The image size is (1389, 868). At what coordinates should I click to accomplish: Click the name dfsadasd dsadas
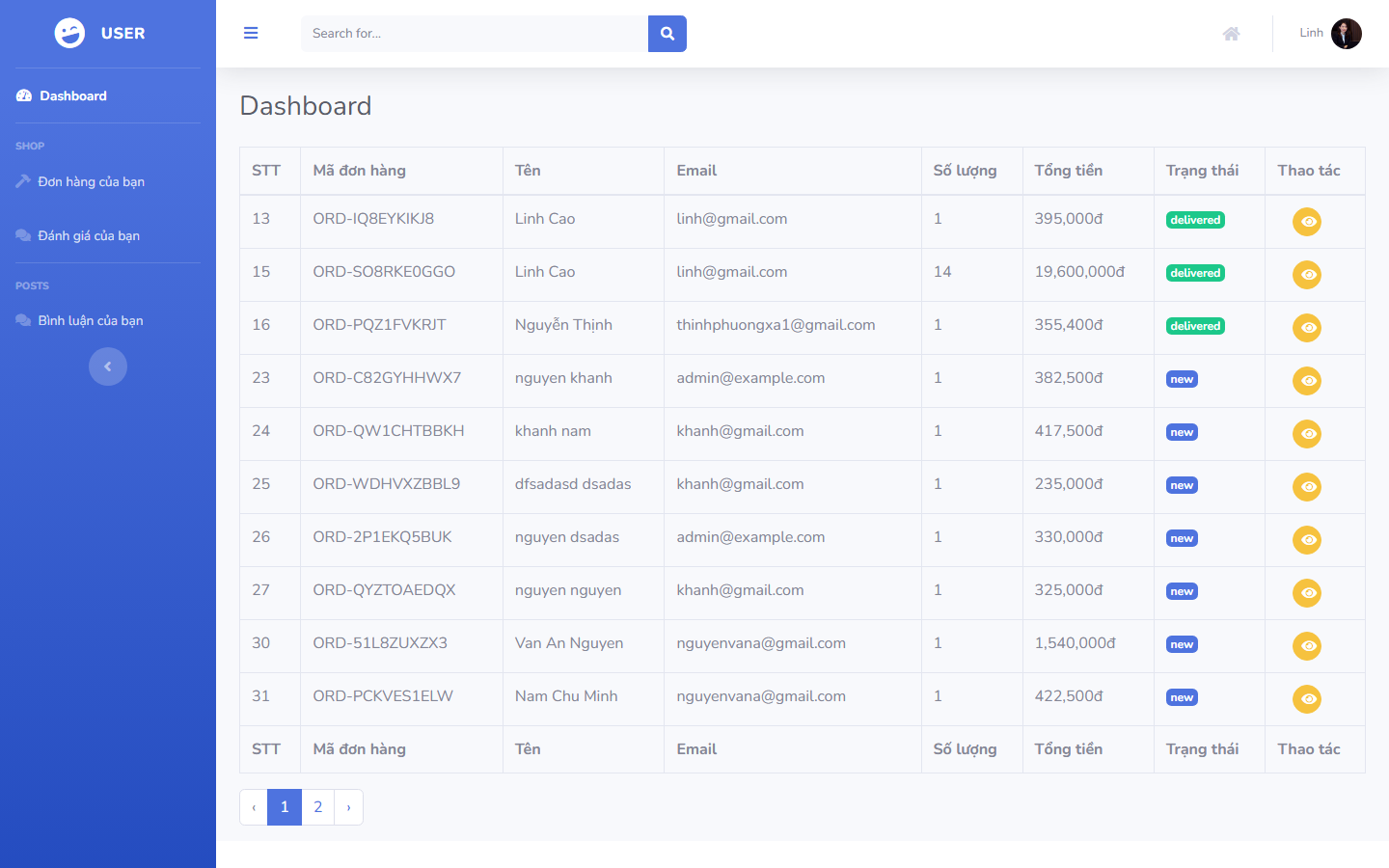573,484
